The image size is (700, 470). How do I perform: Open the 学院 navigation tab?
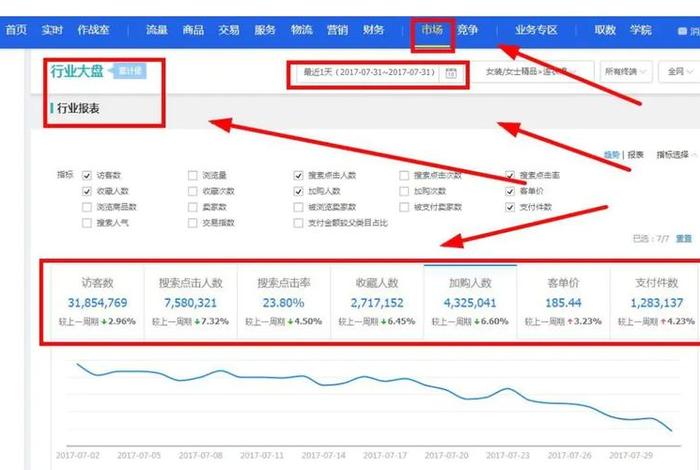(641, 30)
